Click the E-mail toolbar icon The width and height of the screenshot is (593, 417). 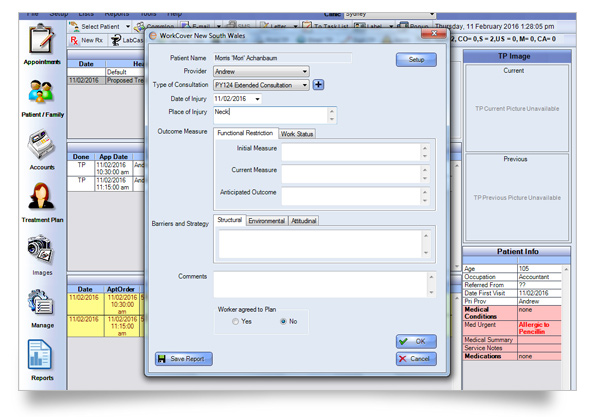tap(185, 26)
